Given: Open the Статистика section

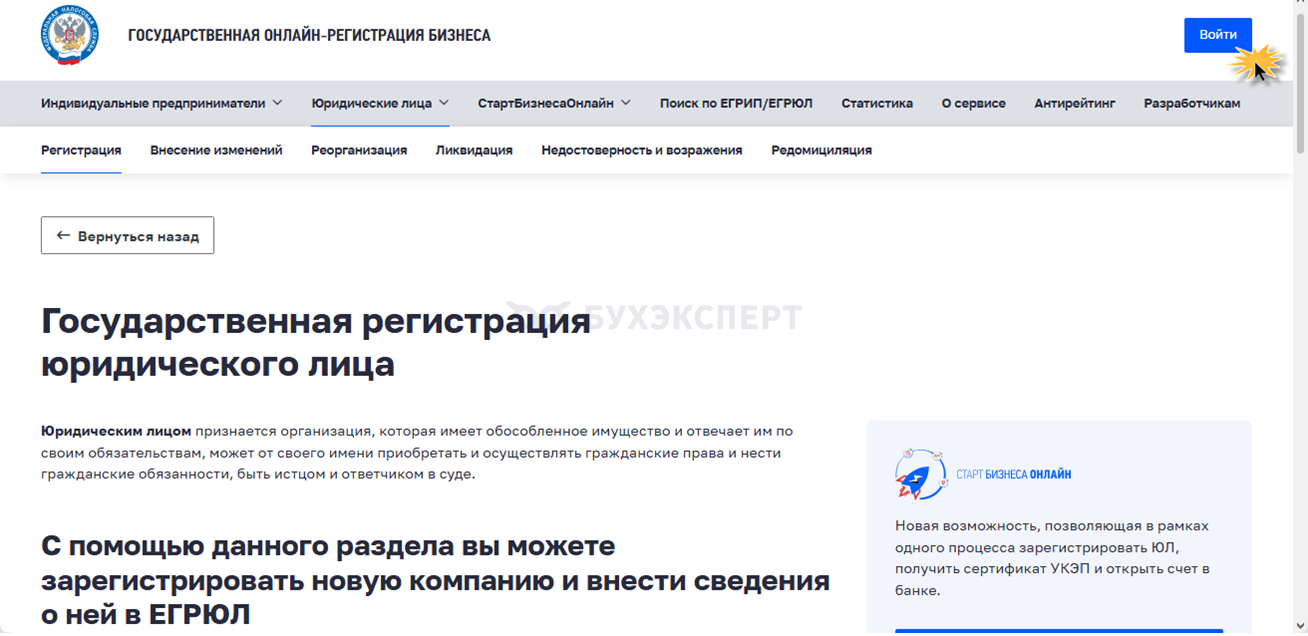Looking at the screenshot, I should point(877,103).
